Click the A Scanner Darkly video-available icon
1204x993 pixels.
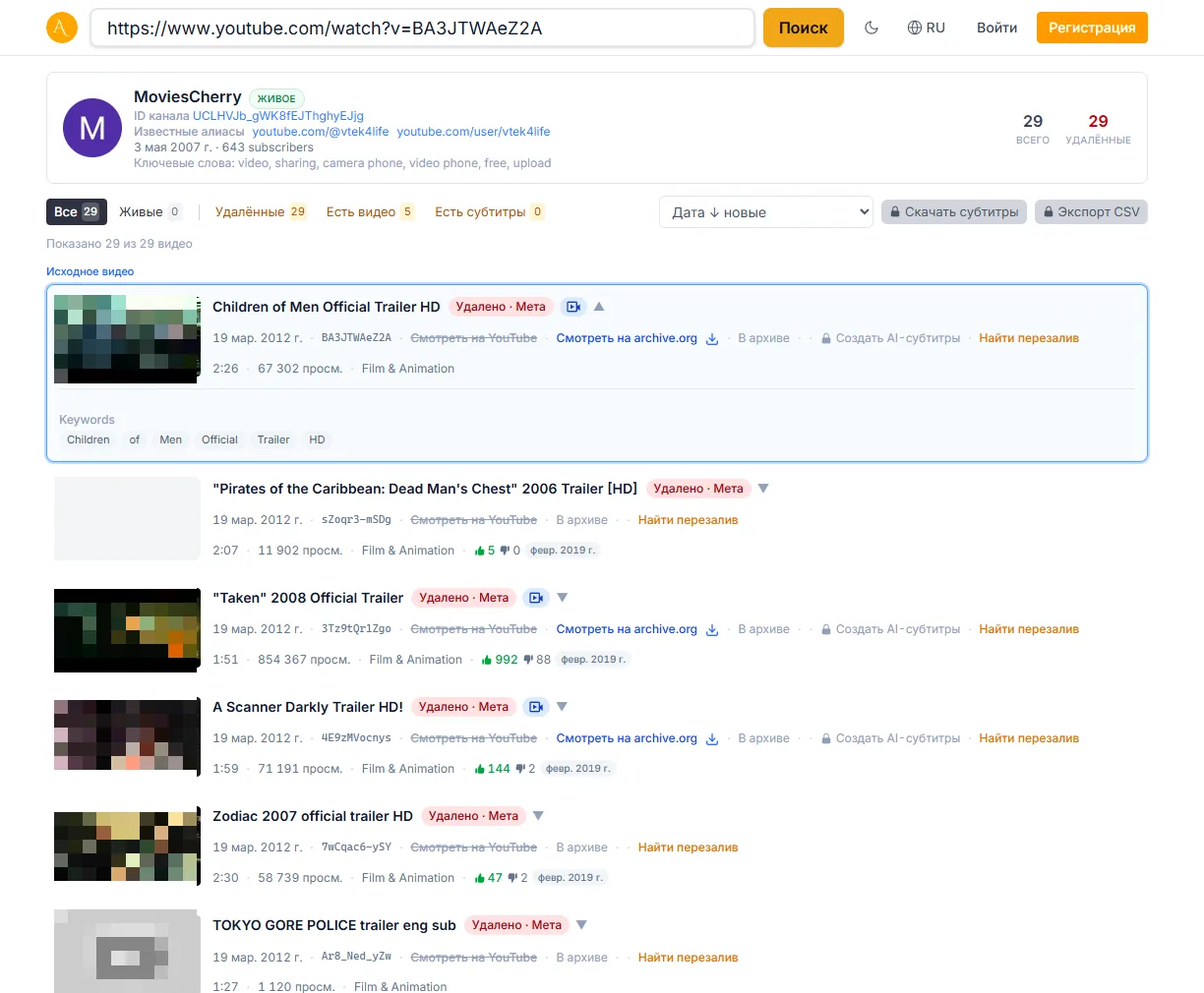535,707
